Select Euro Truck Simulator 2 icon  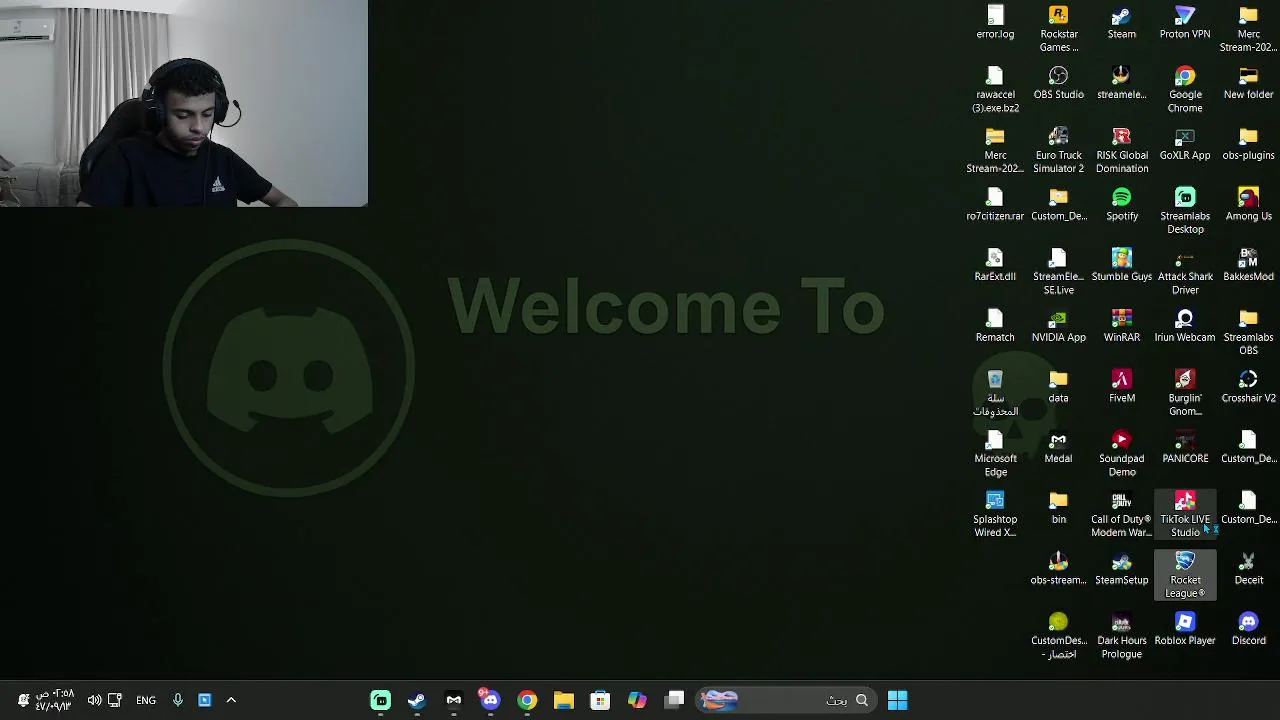(1058, 150)
